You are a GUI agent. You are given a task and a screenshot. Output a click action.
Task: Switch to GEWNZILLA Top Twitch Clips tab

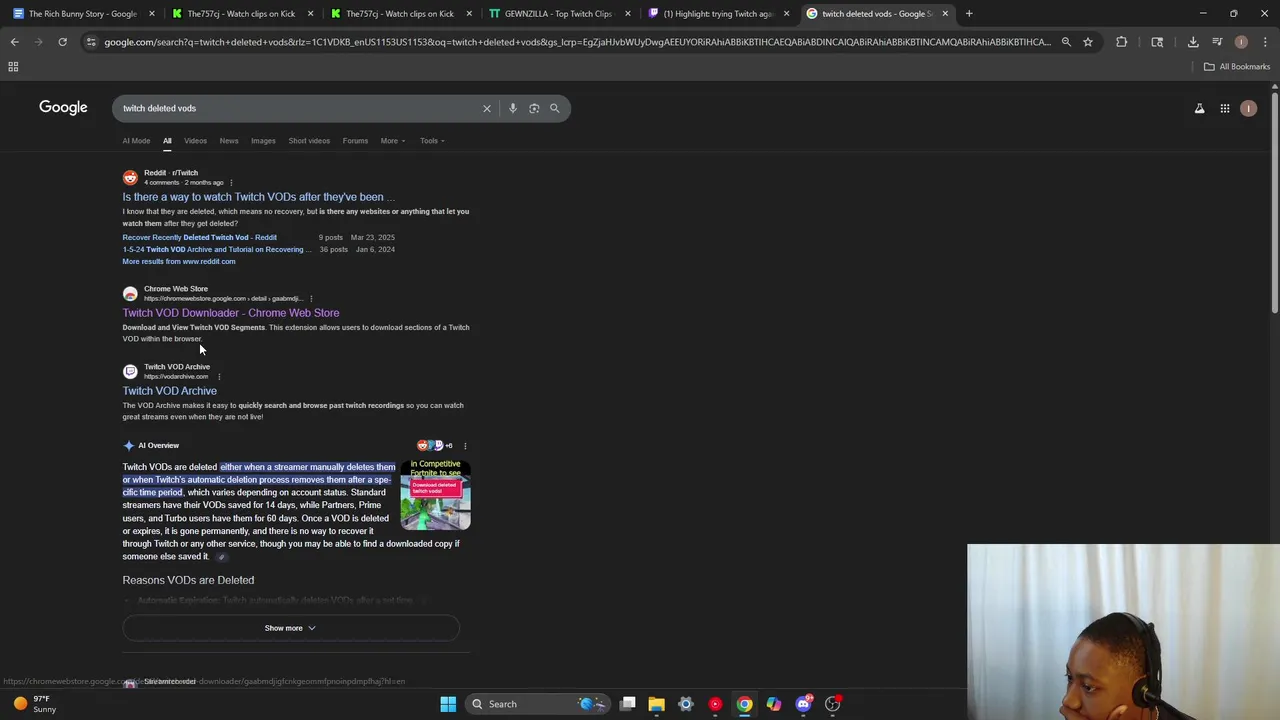tap(558, 14)
